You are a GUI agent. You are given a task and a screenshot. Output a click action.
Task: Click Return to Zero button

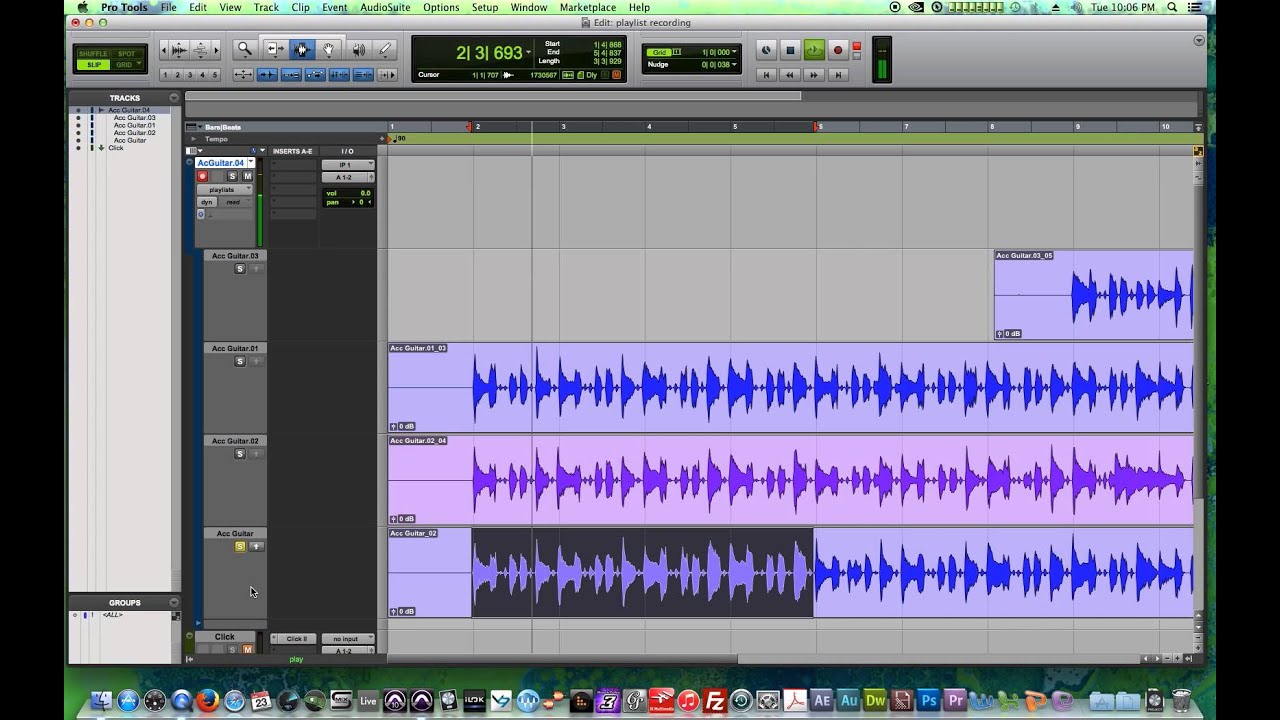coord(766,75)
